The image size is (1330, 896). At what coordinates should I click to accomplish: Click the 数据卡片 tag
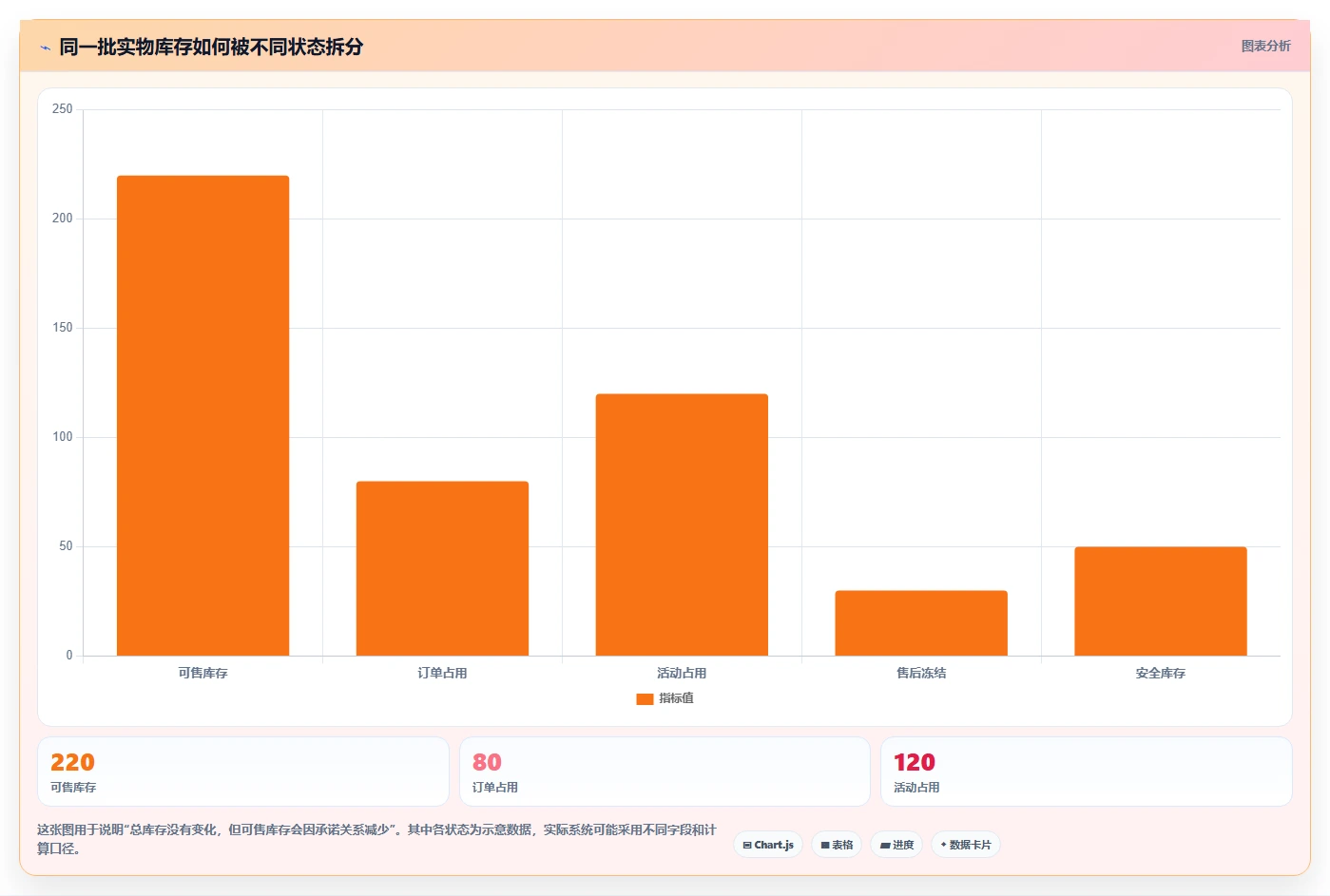click(x=966, y=845)
